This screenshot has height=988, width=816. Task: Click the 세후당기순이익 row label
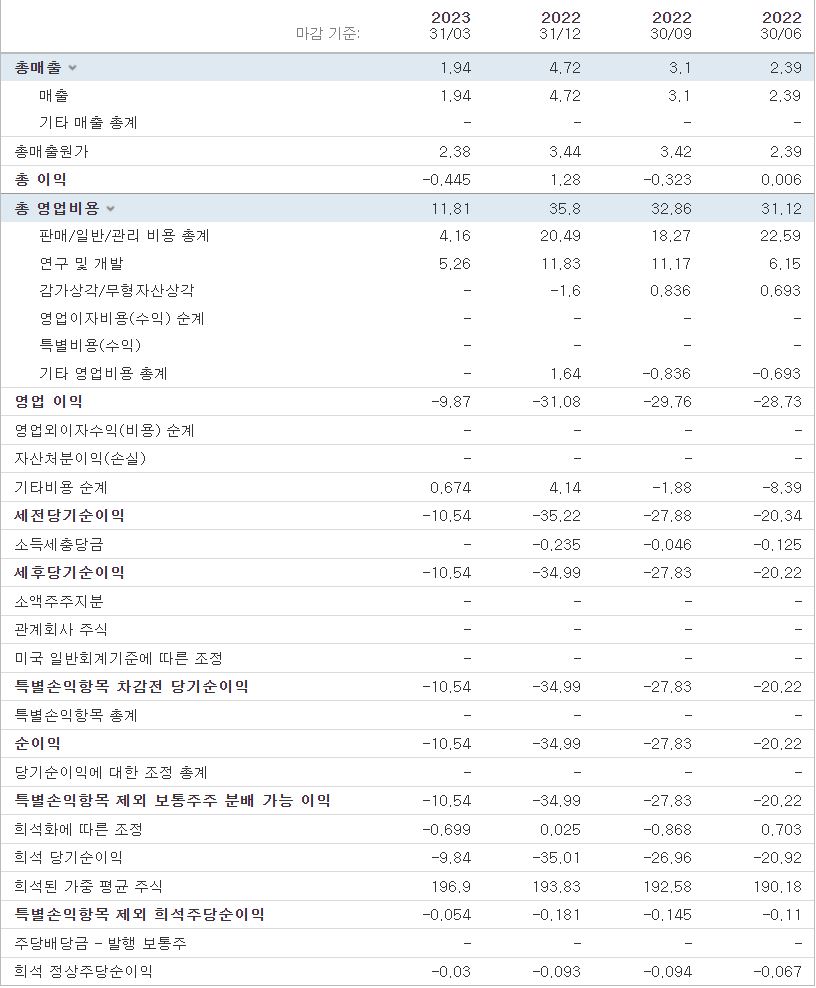click(x=69, y=572)
